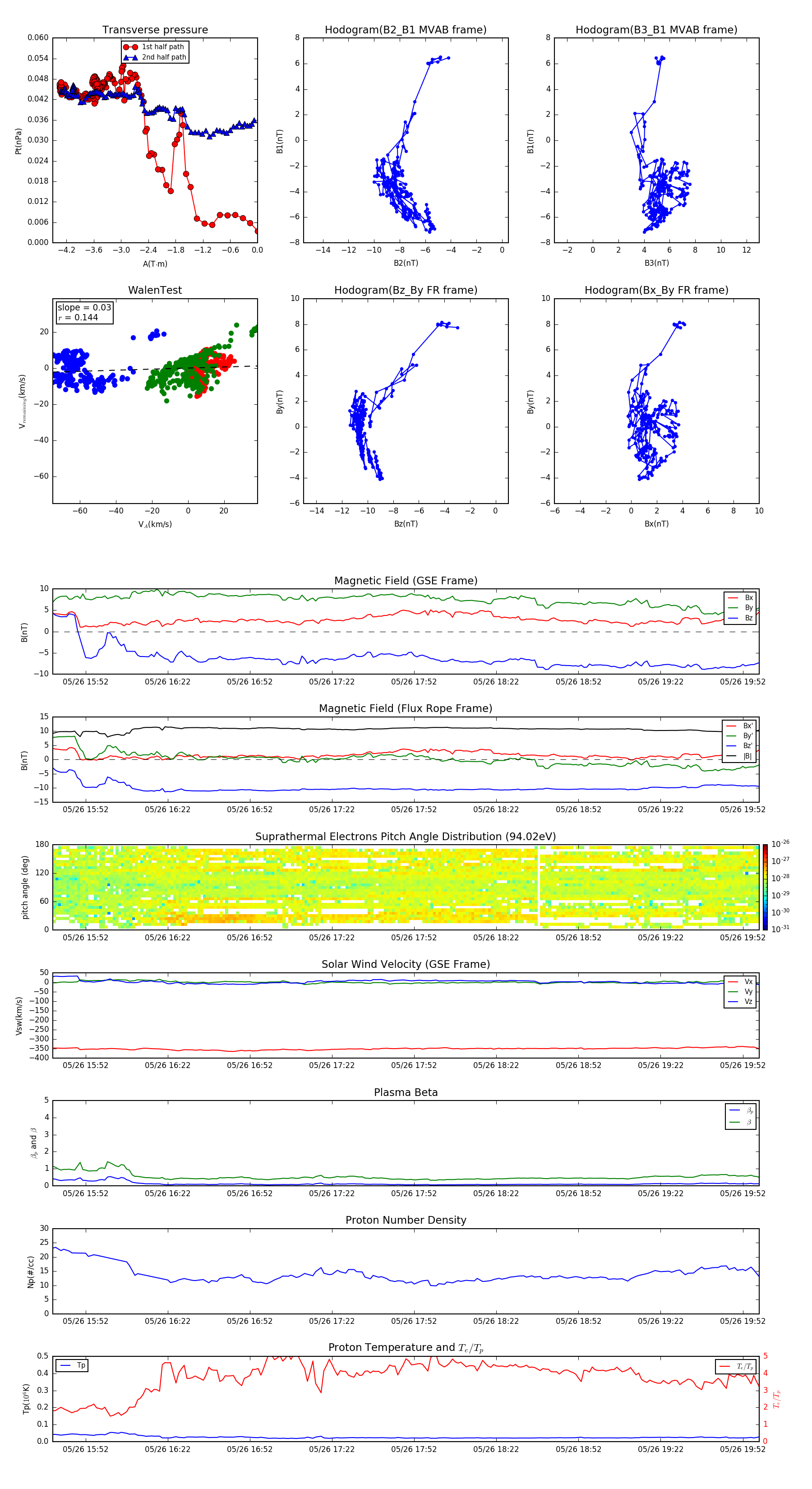812x1489 pixels.
Task: Click the 'Proton Temperature and Te/Tp' title
Action: click(406, 1348)
